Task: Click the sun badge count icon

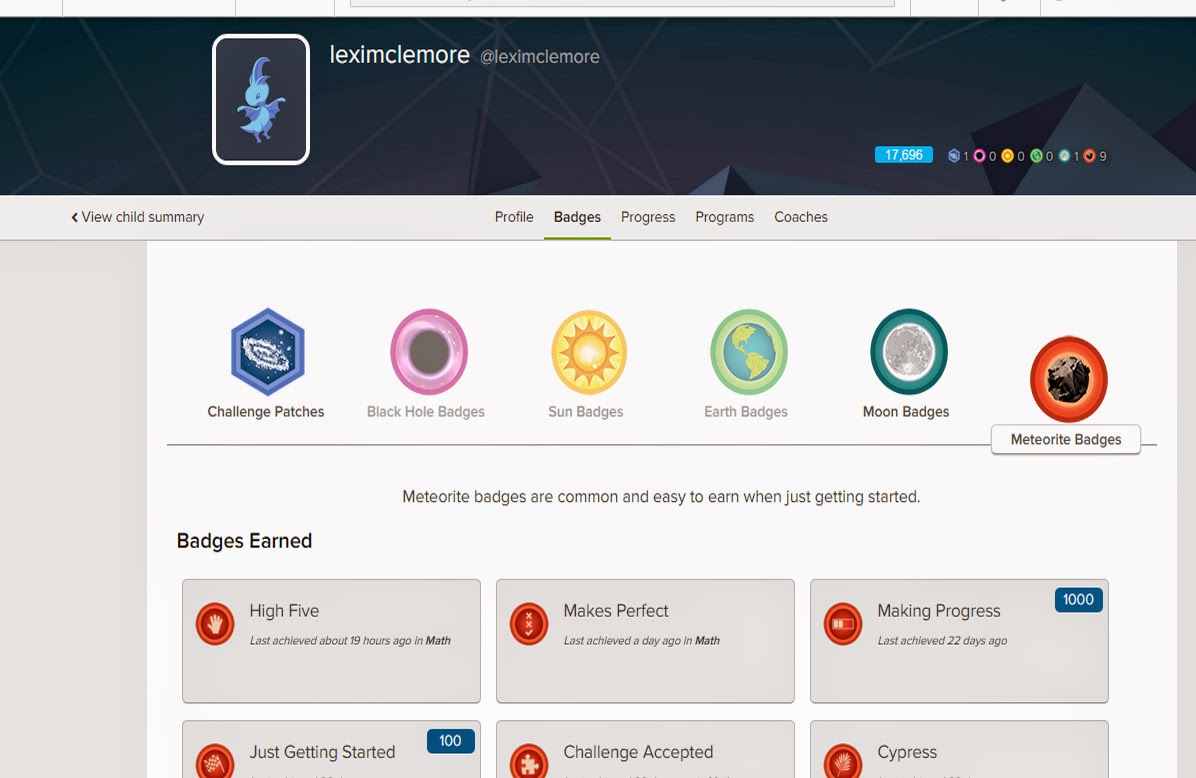Action: click(1008, 156)
